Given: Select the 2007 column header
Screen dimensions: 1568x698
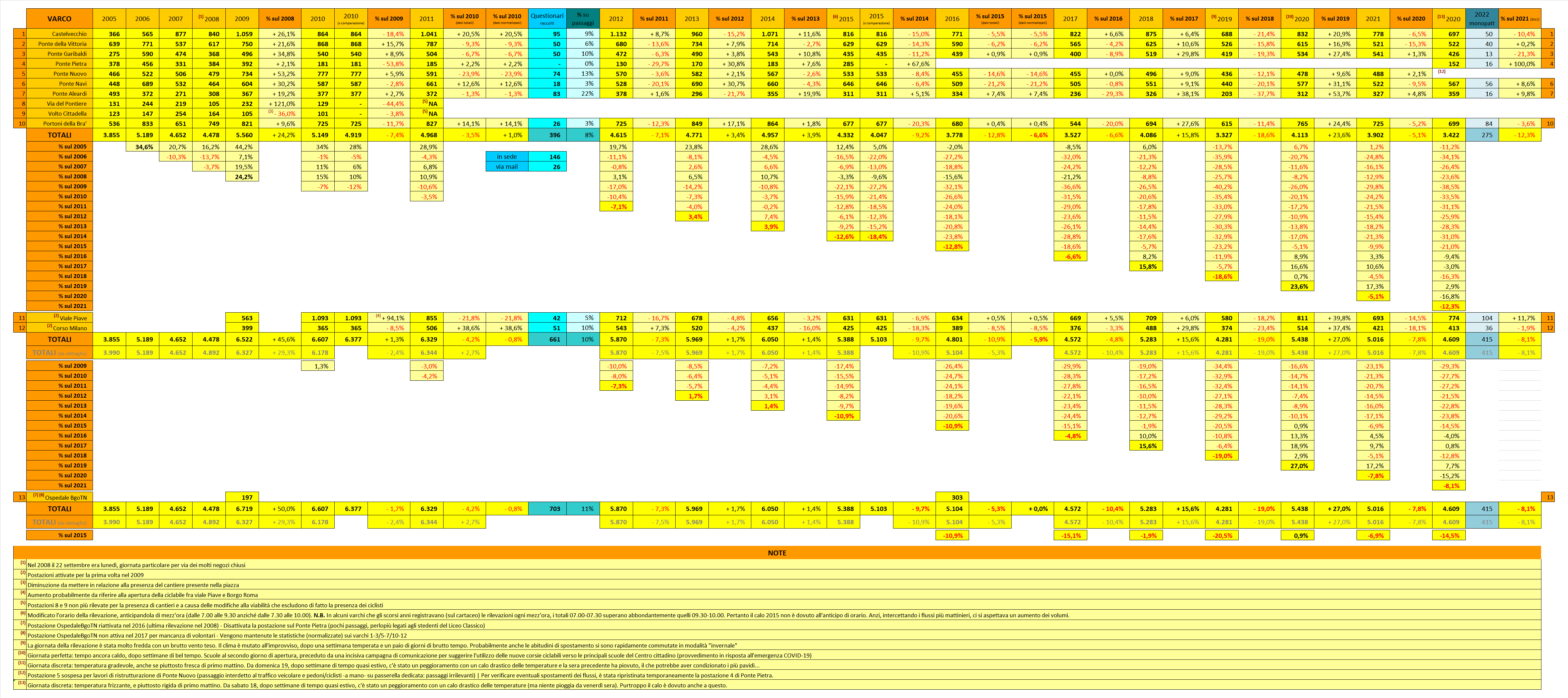Looking at the screenshot, I should click(176, 18).
